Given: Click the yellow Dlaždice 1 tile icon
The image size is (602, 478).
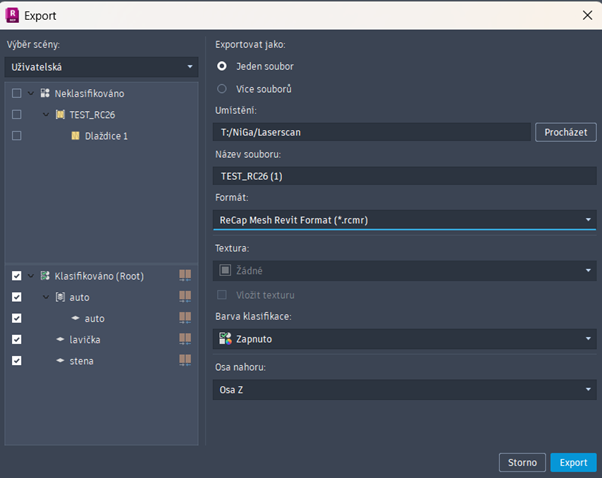Looking at the screenshot, I should coord(75,135).
